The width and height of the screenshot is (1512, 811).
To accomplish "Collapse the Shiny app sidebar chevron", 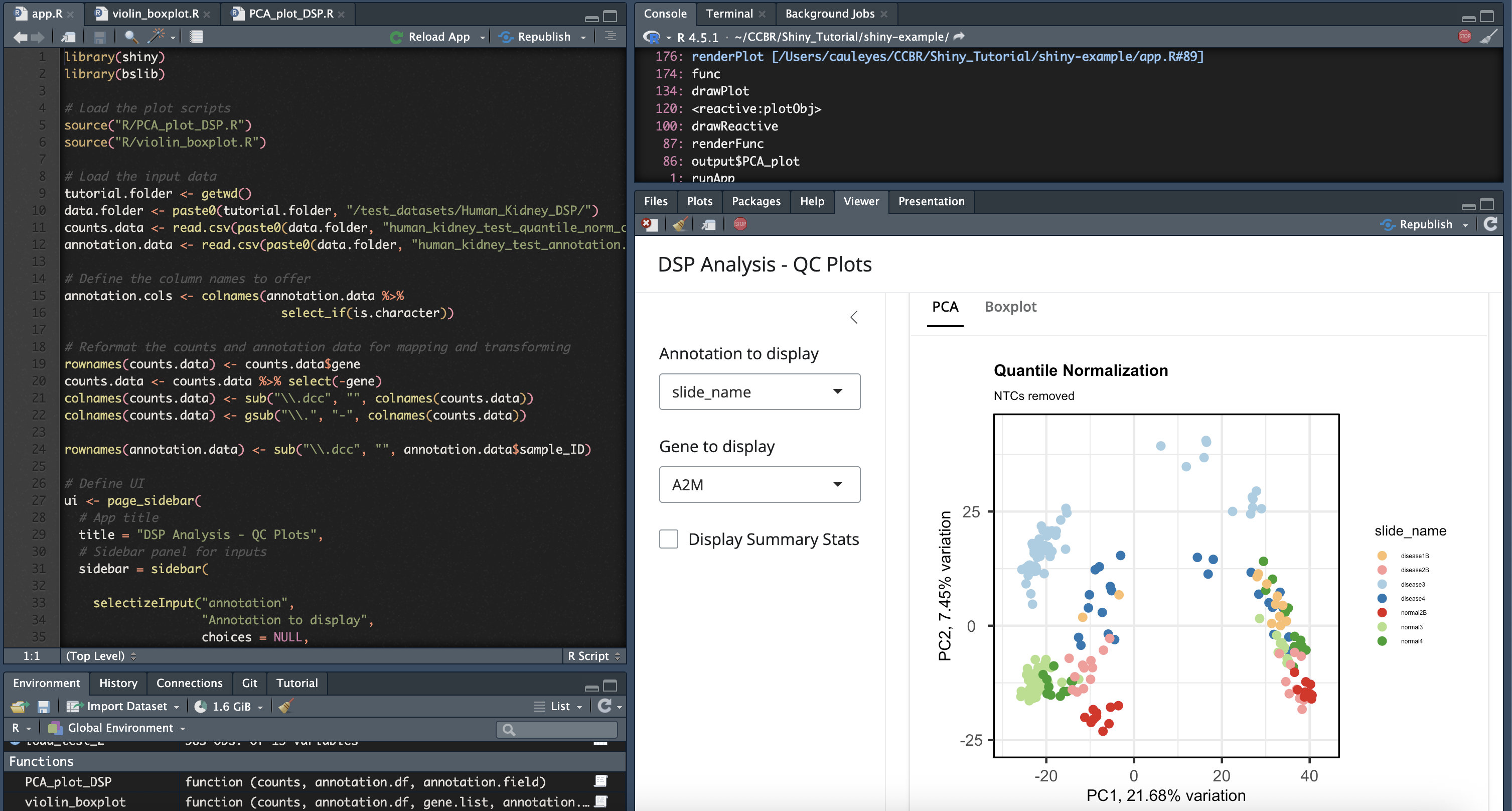I will pyautogui.click(x=854, y=317).
